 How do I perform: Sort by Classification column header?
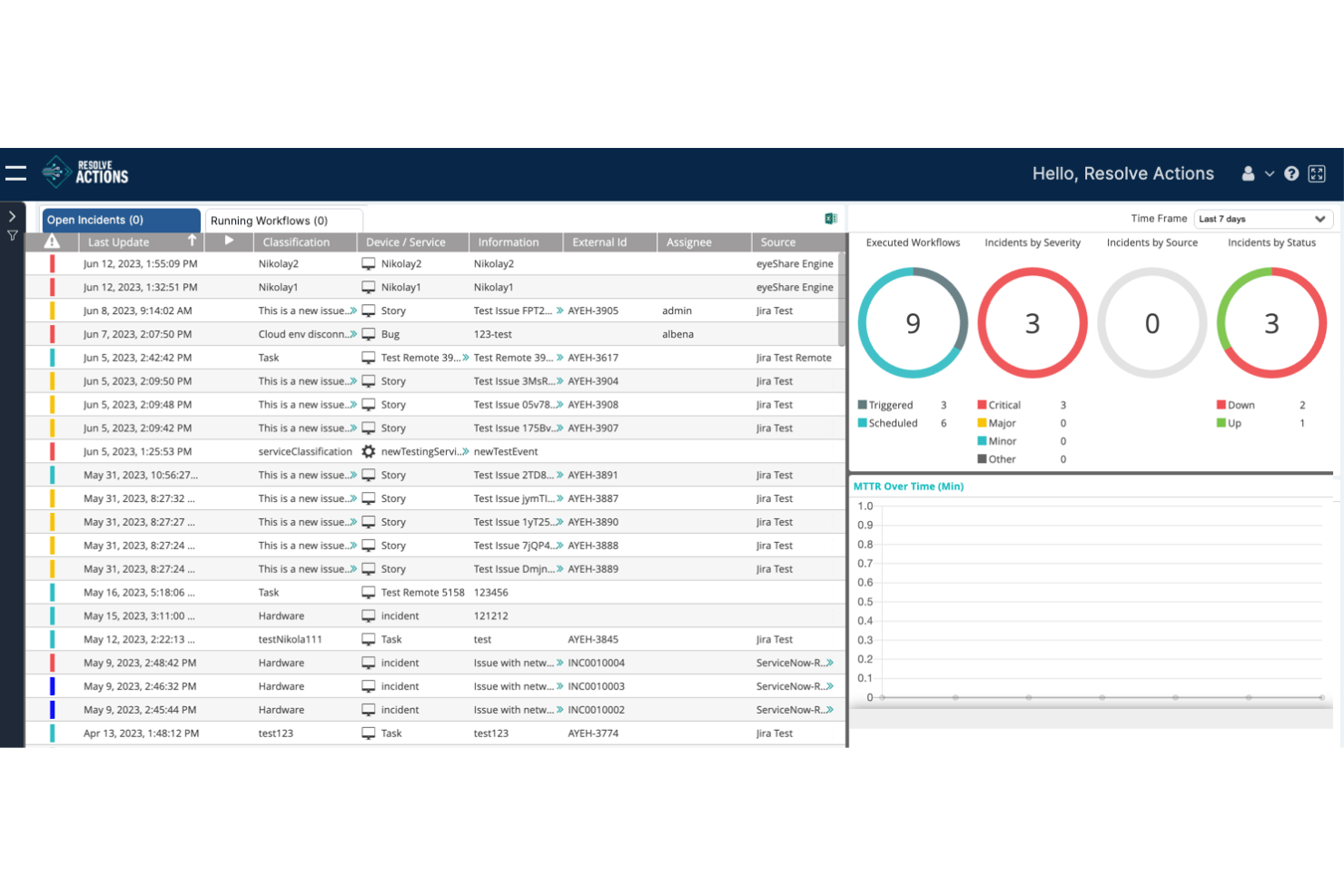click(305, 242)
